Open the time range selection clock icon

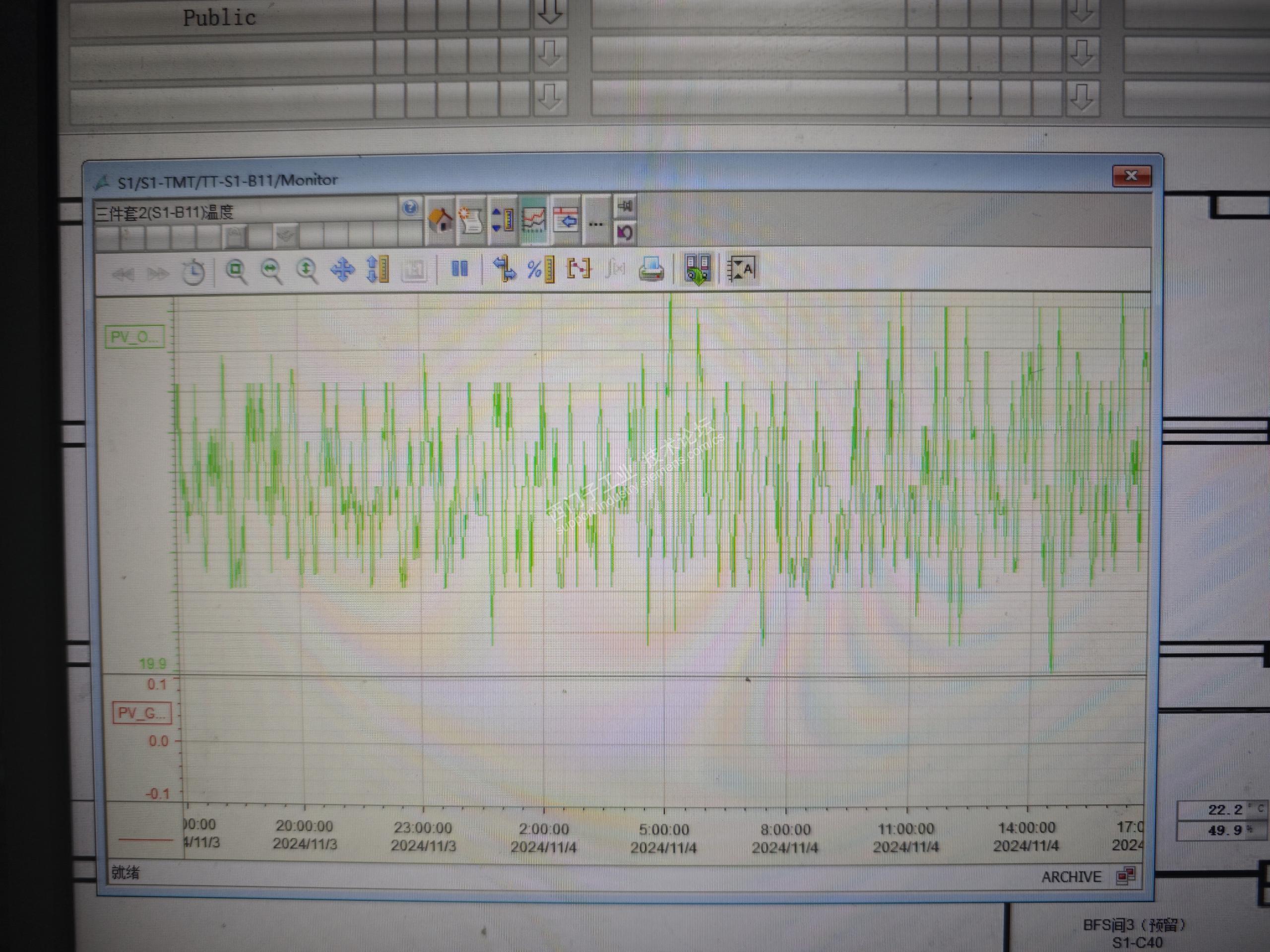click(x=193, y=272)
